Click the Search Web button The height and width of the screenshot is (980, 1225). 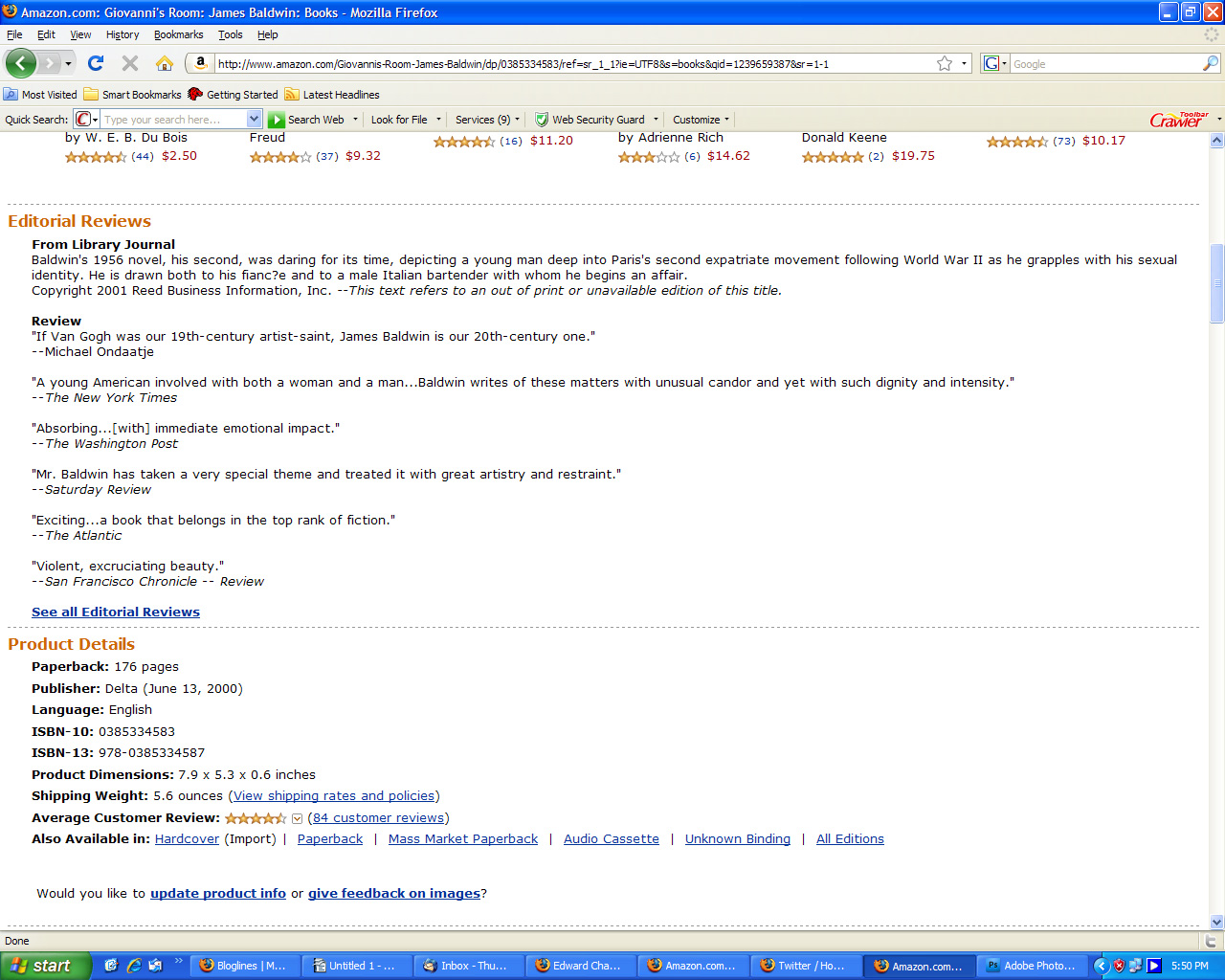point(306,120)
